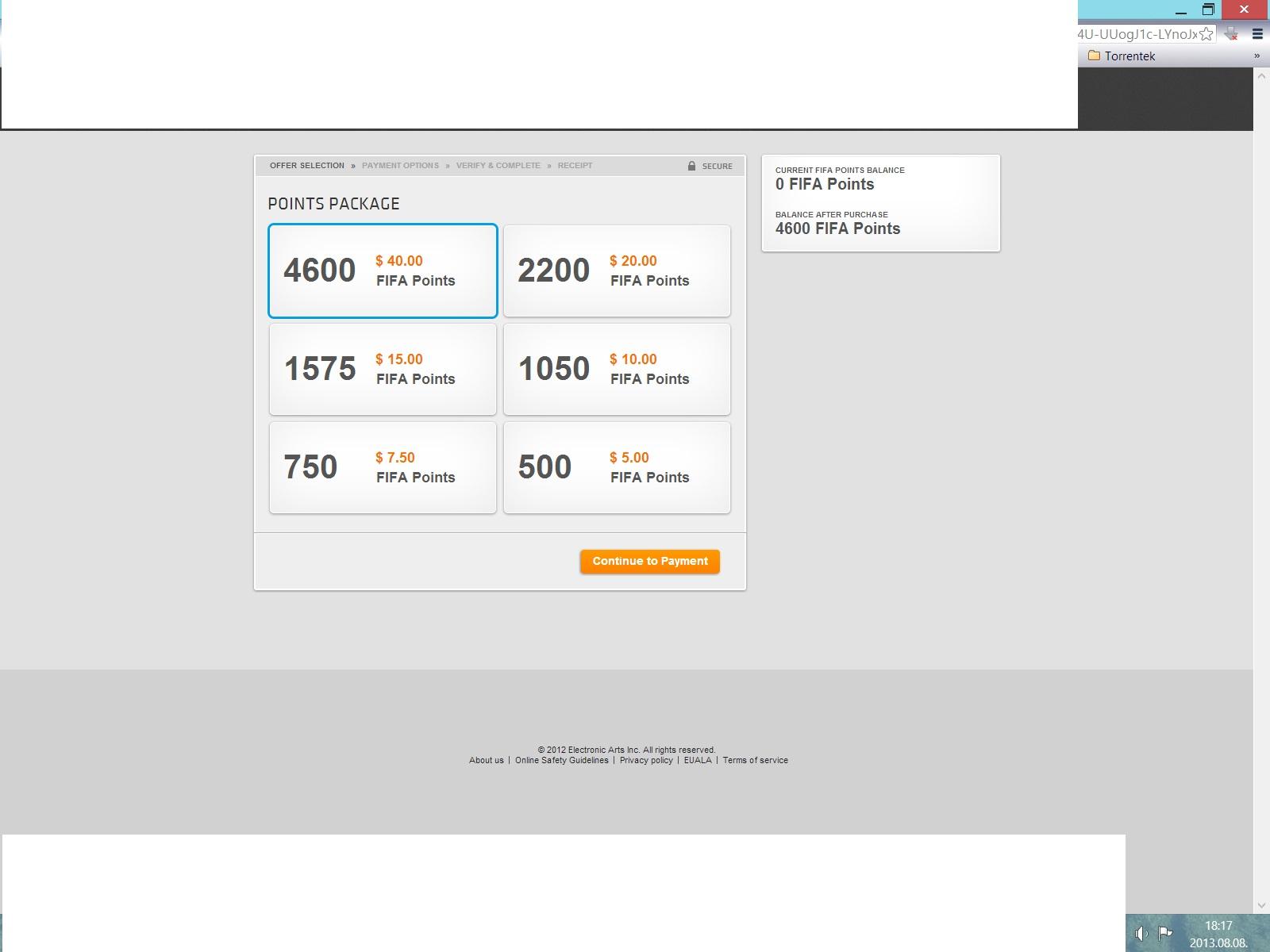1270x952 pixels.
Task: Click the $ 40.00 price label
Action: pyautogui.click(x=399, y=261)
